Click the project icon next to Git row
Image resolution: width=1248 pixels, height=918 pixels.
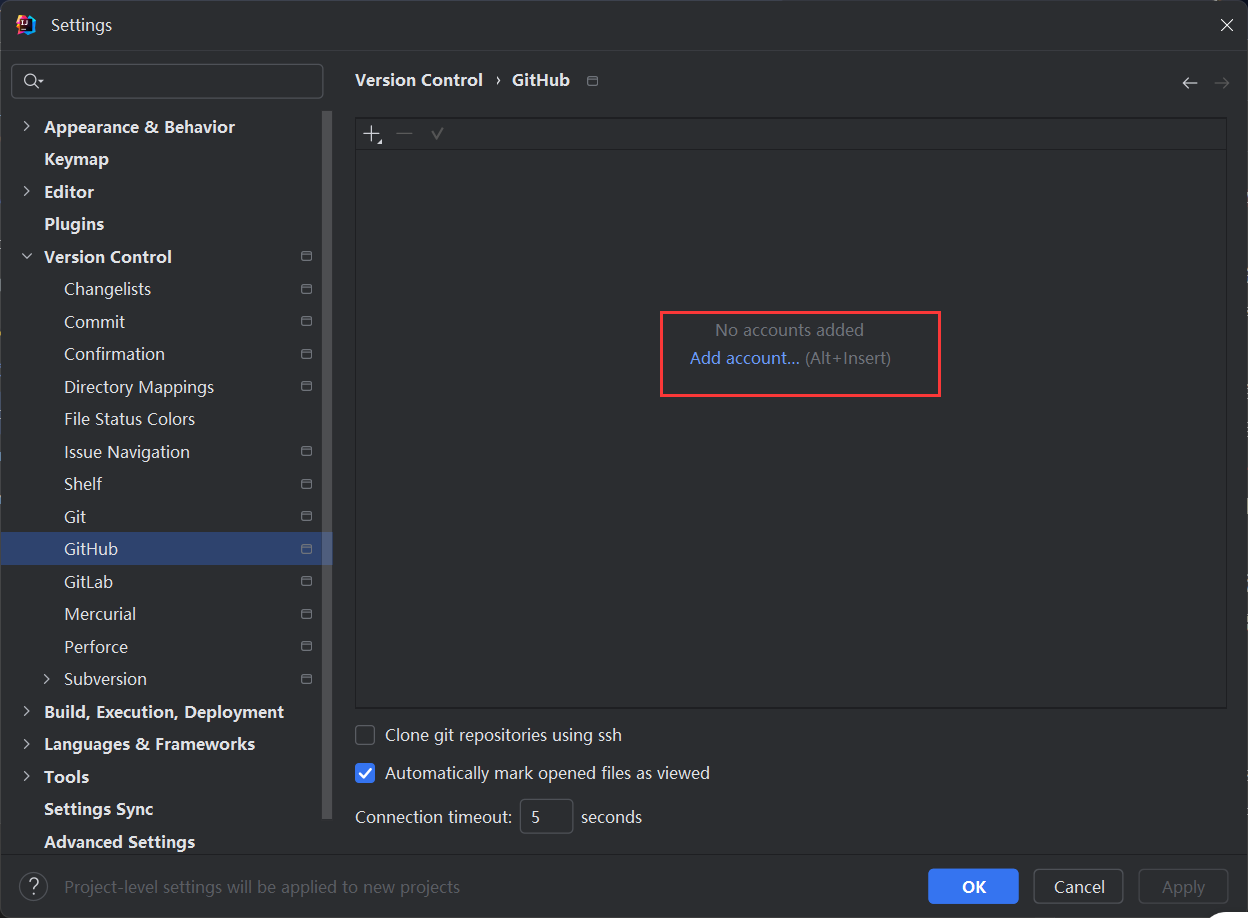coord(307,517)
